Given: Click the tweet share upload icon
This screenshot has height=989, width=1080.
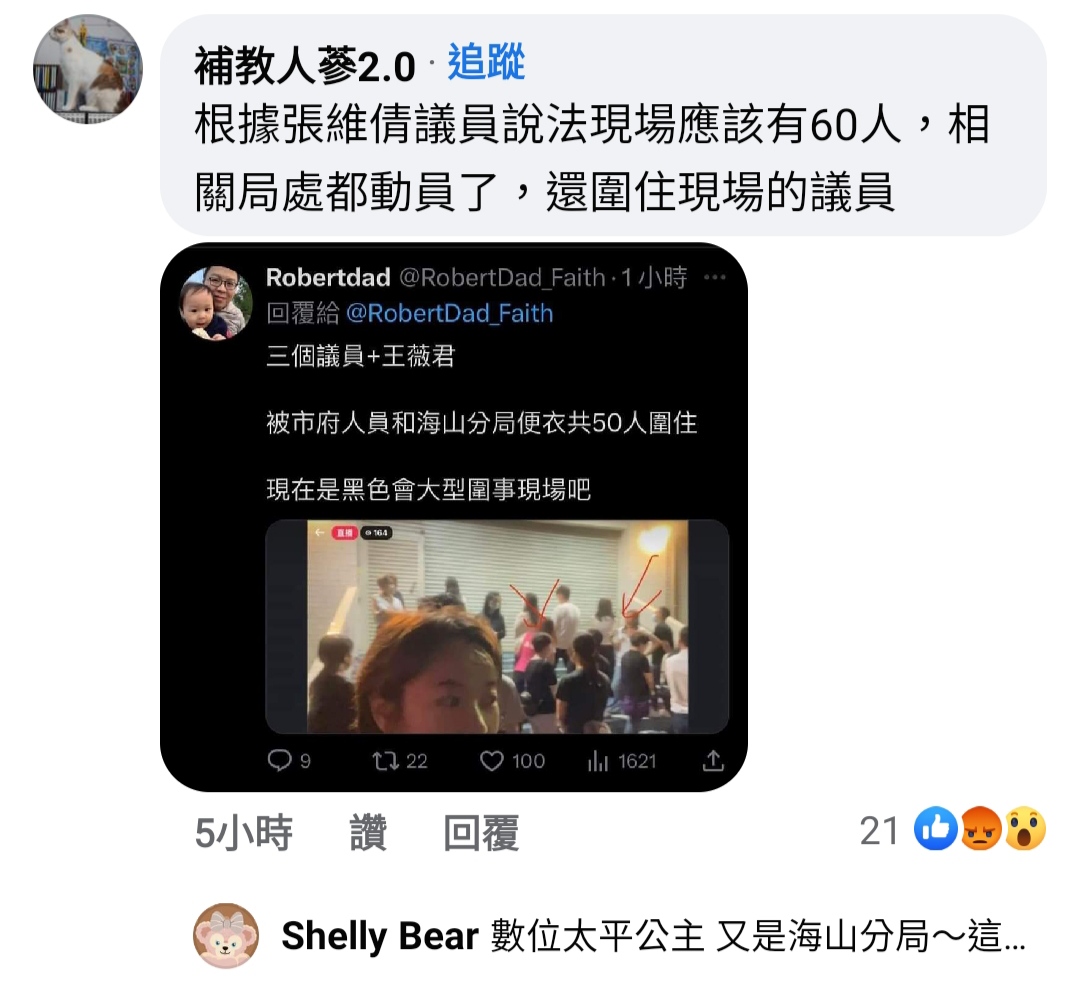Looking at the screenshot, I should (713, 760).
